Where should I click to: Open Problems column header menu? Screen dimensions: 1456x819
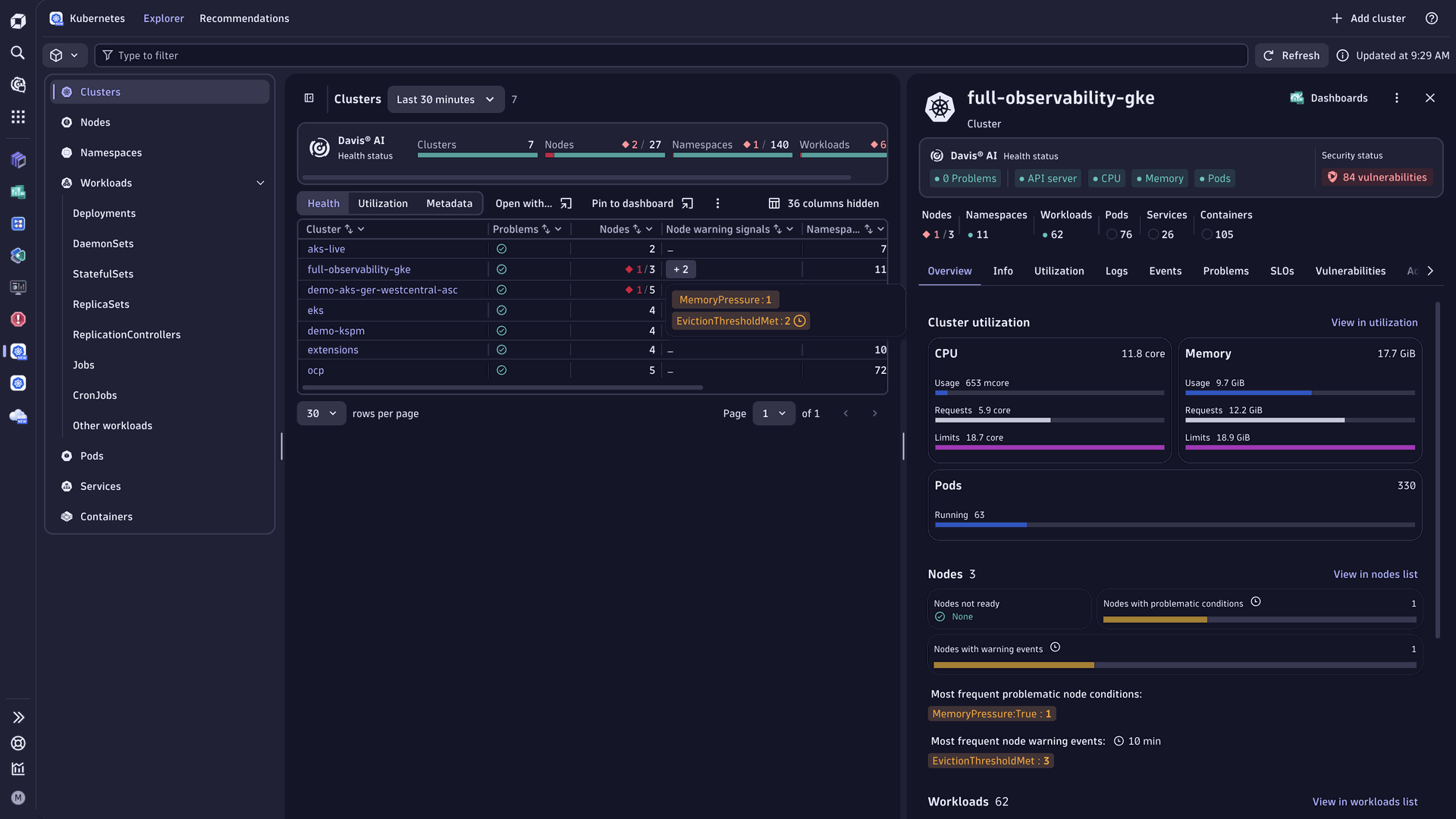coord(558,229)
